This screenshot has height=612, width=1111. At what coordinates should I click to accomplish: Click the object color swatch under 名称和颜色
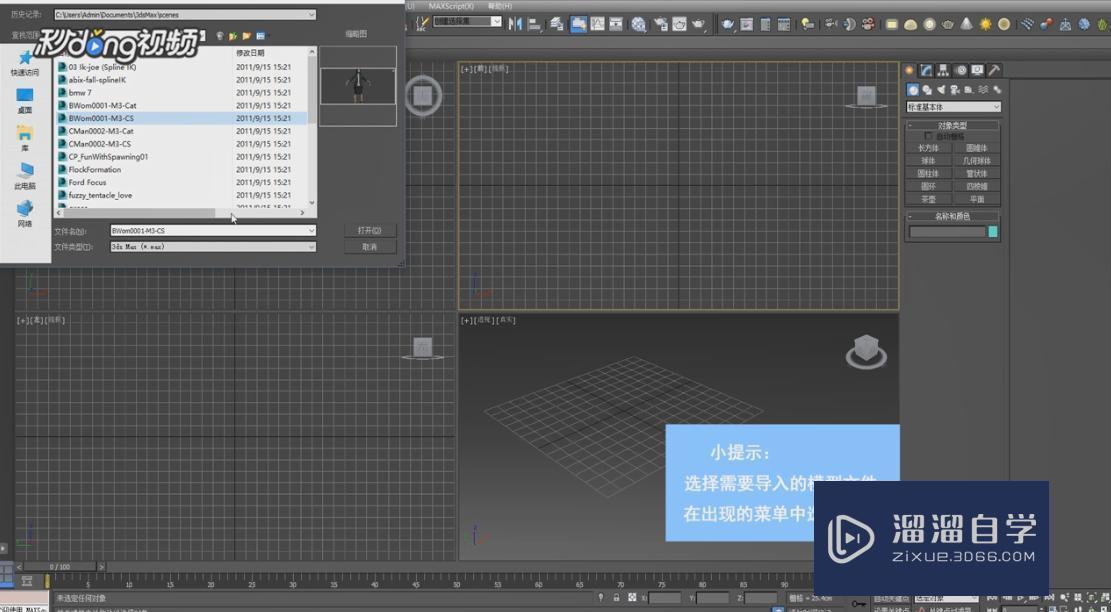pyautogui.click(x=991, y=230)
